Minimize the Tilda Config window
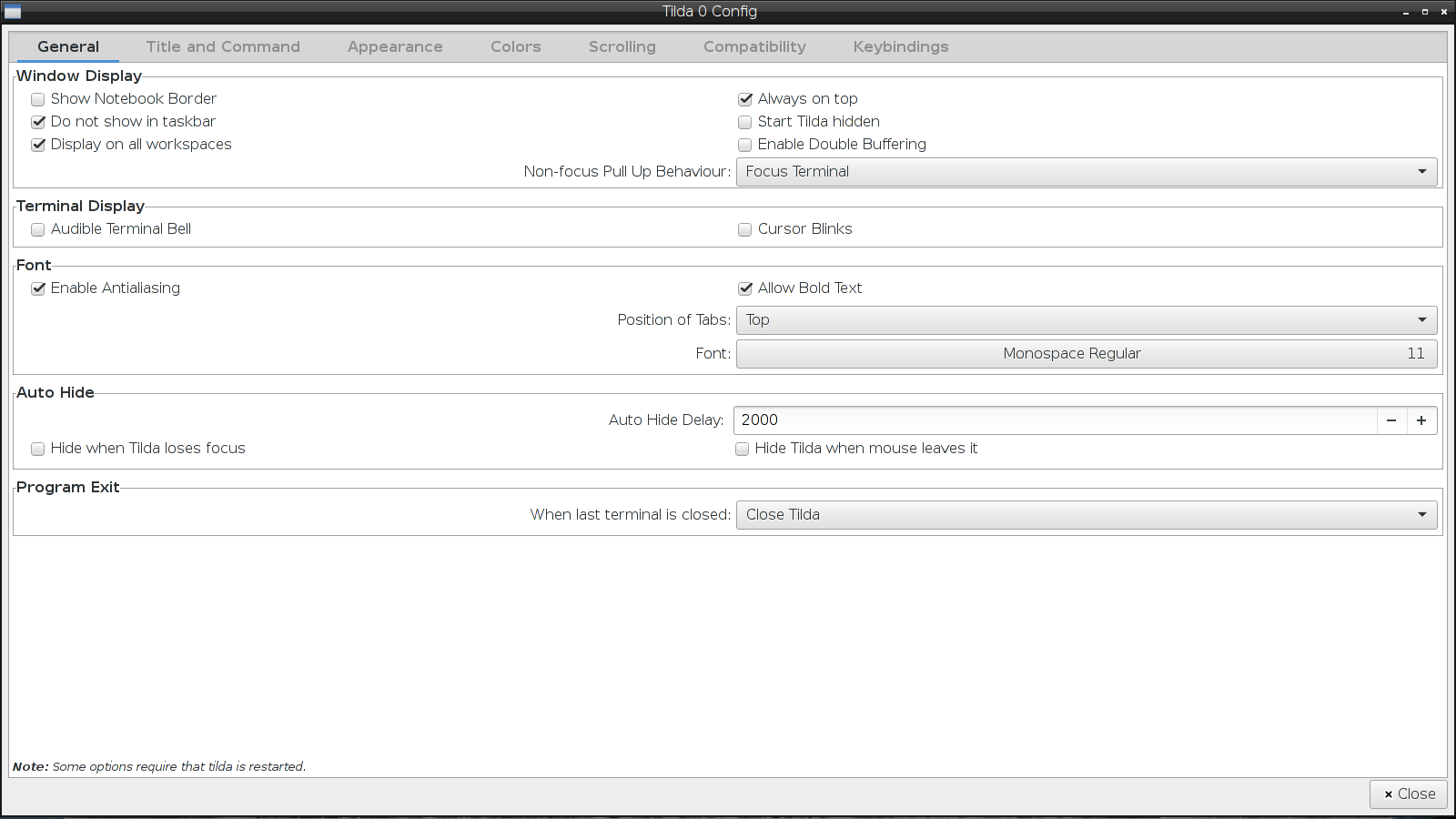 tap(1406, 12)
